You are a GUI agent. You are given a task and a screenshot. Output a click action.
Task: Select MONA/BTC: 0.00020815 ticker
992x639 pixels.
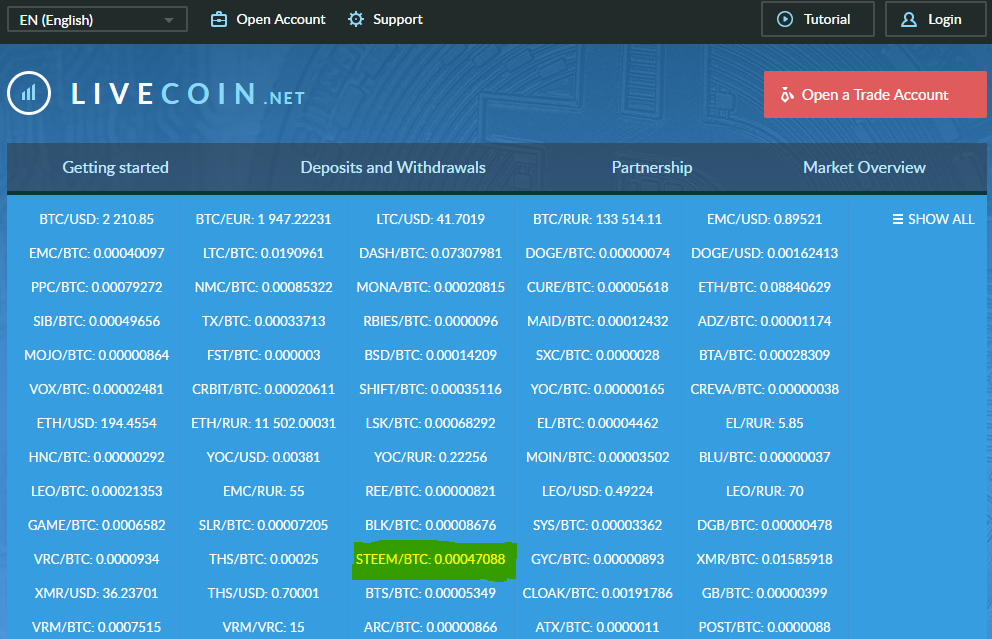click(431, 288)
